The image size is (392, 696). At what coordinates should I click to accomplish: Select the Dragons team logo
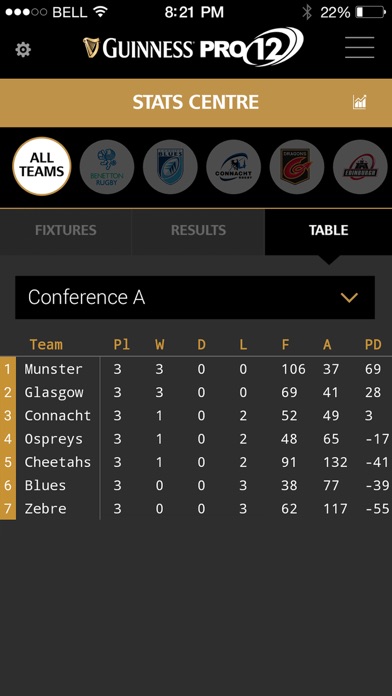[x=297, y=167]
